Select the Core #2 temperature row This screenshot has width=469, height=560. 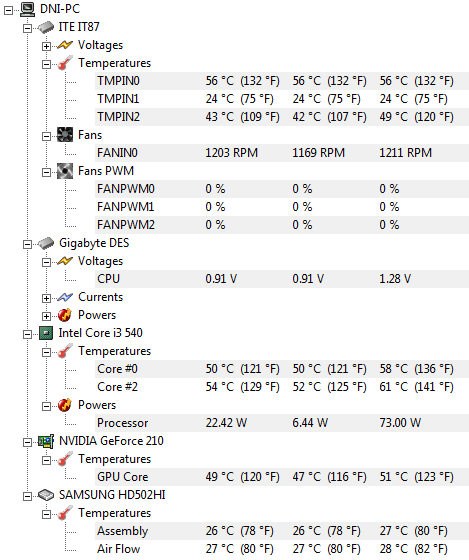point(282,387)
